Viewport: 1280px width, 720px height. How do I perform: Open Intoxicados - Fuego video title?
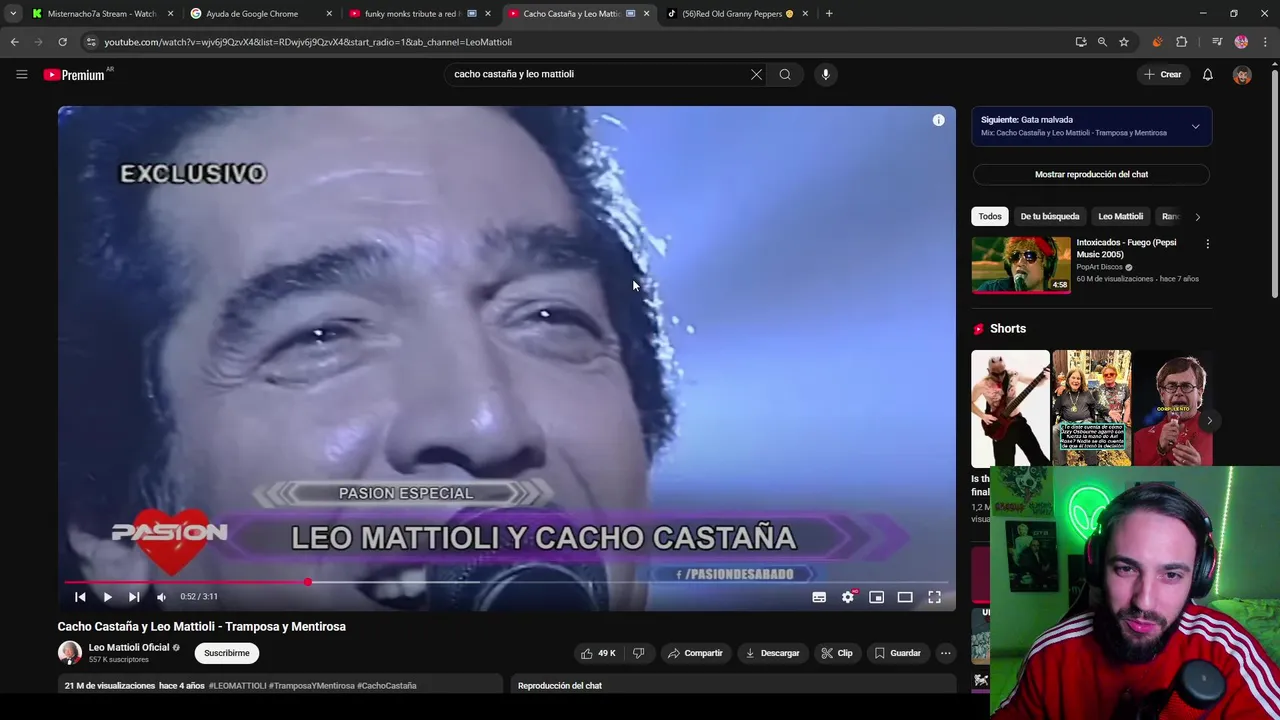pos(1126,248)
